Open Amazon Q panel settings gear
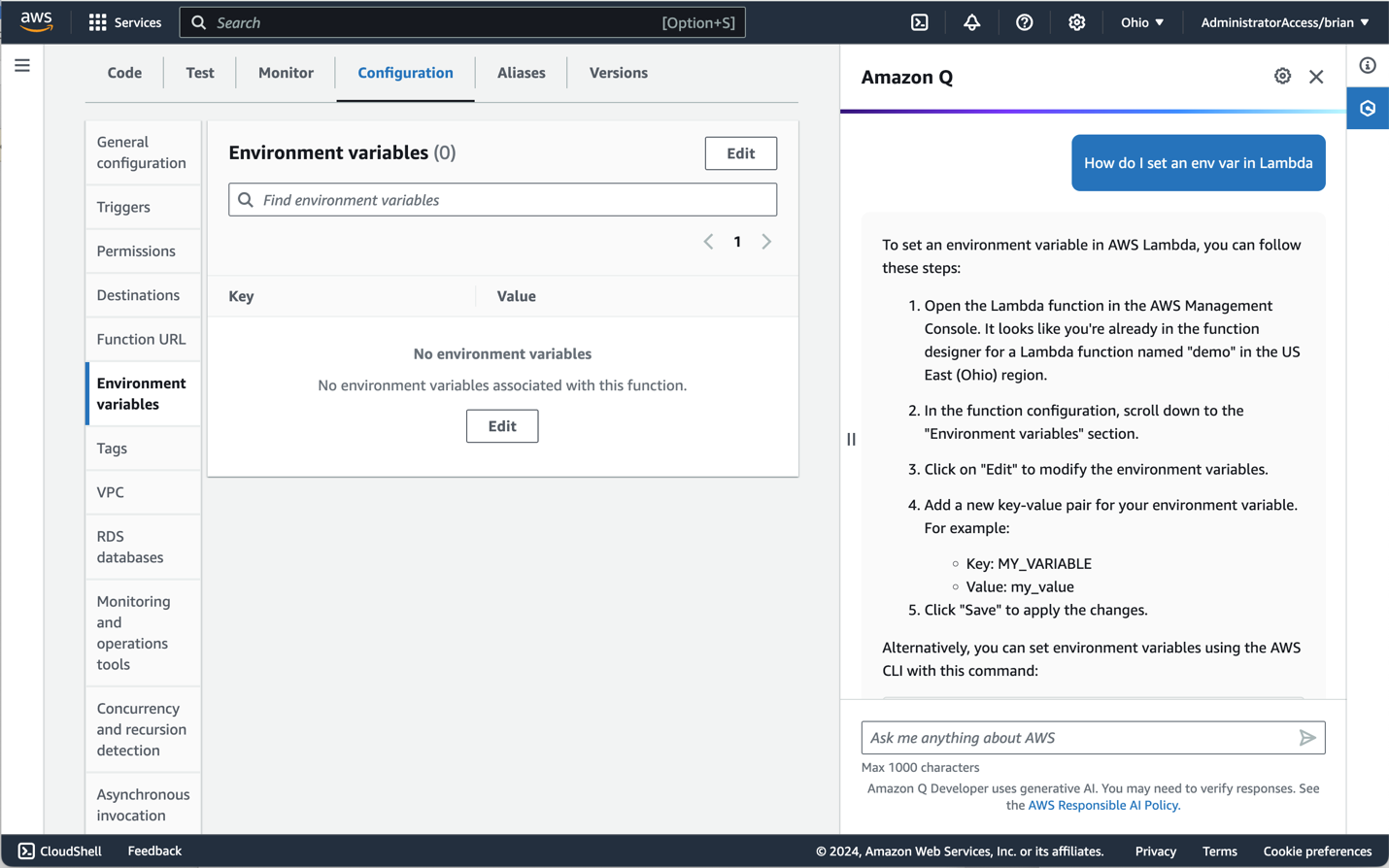 pyautogui.click(x=1282, y=76)
